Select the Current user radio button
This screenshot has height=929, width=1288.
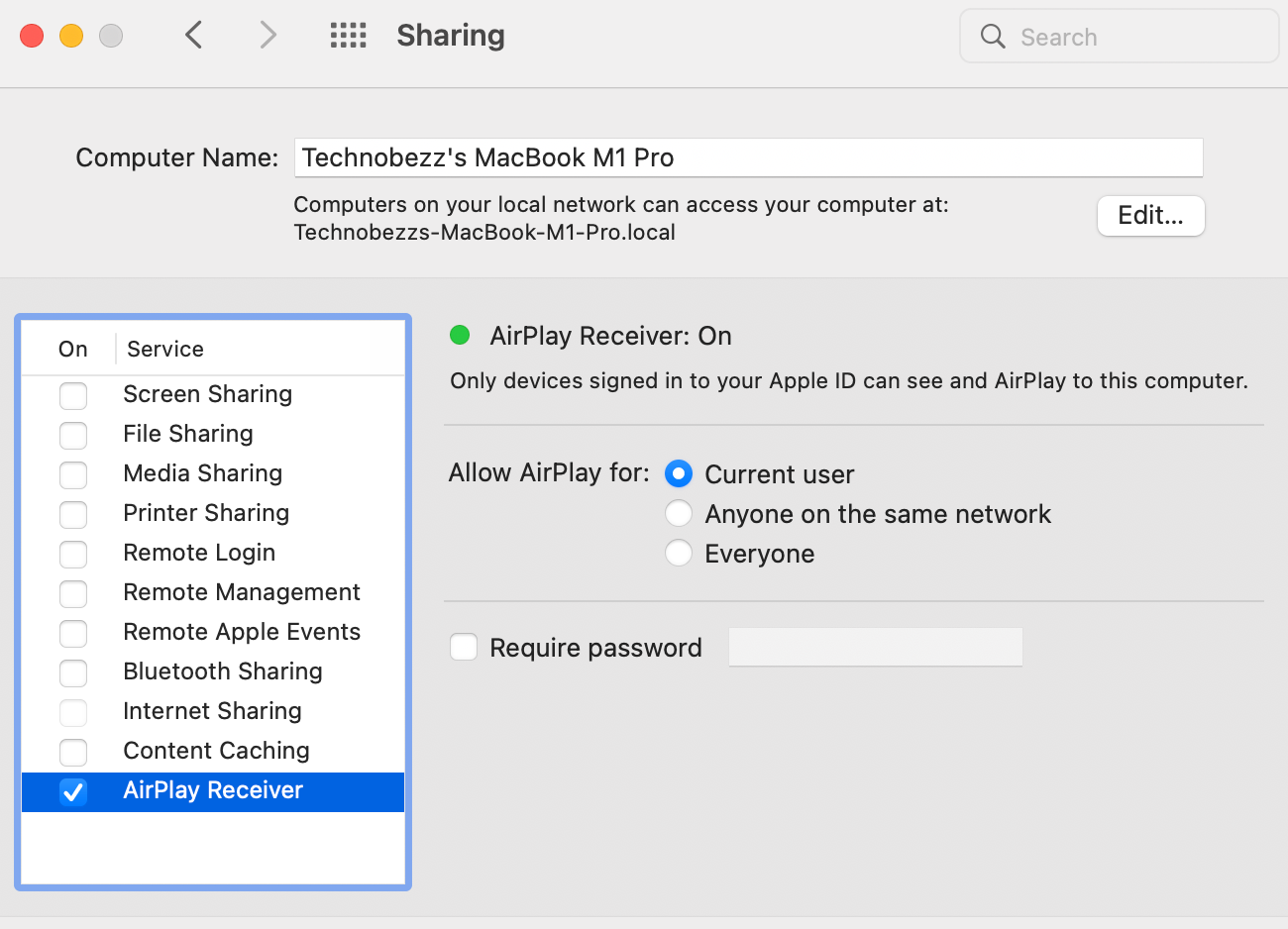[679, 473]
